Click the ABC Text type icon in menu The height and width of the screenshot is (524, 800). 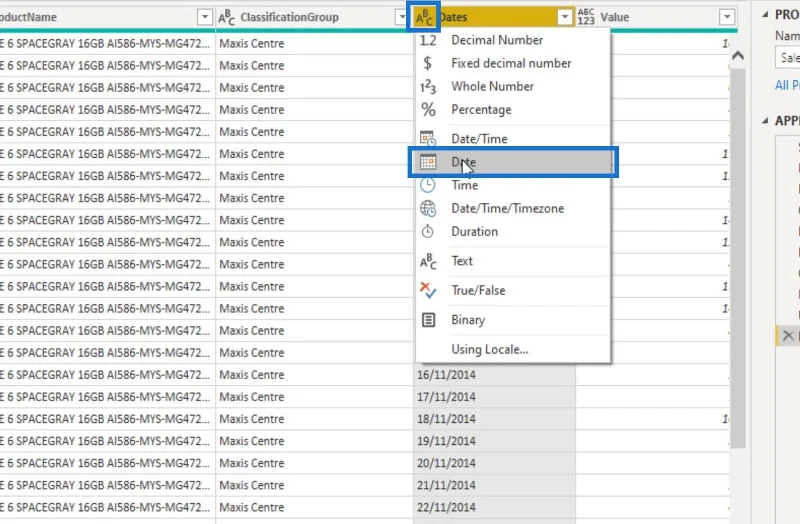(x=428, y=261)
